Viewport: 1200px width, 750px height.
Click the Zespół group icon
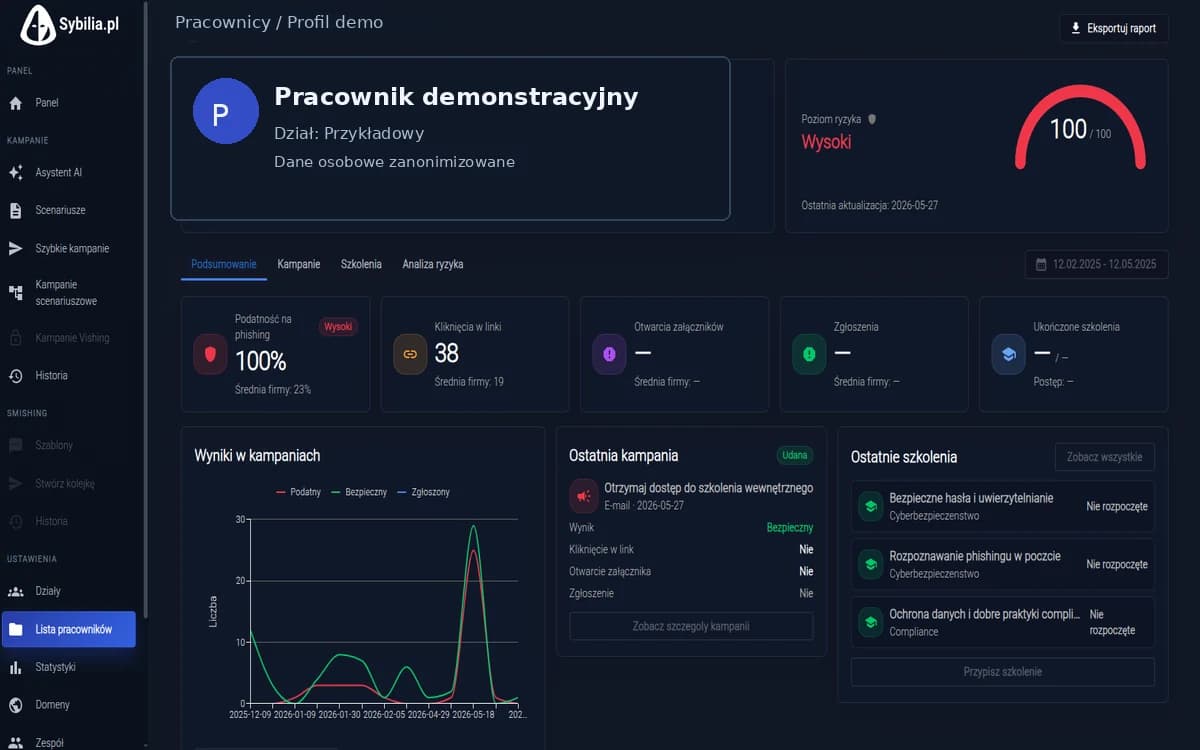[x=15, y=743]
